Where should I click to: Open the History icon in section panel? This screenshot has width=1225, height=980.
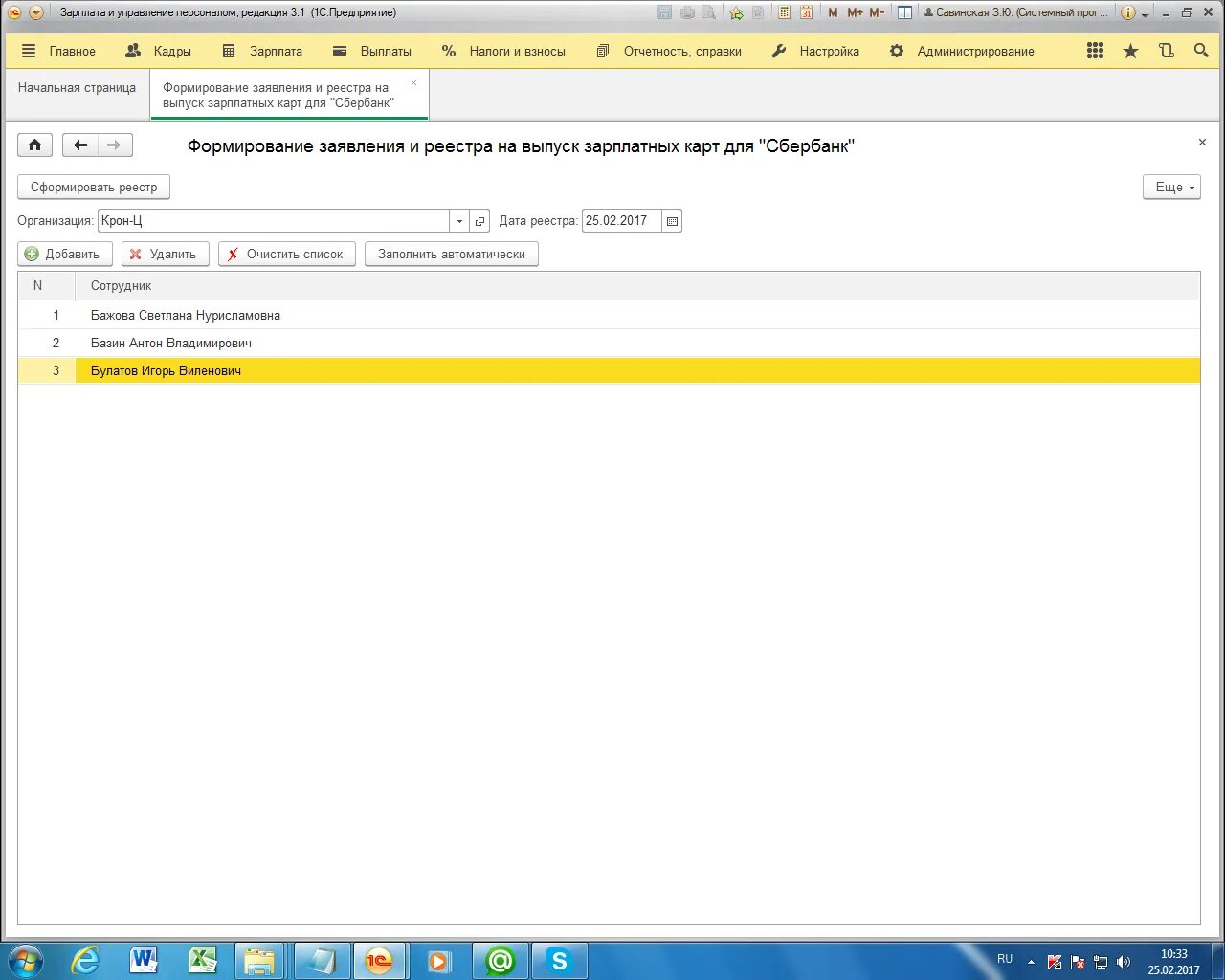[x=1166, y=51]
